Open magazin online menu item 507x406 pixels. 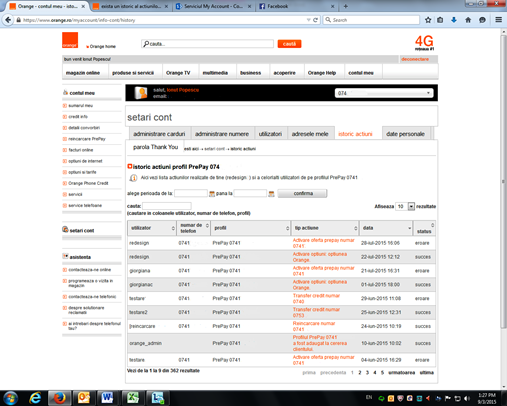83,73
